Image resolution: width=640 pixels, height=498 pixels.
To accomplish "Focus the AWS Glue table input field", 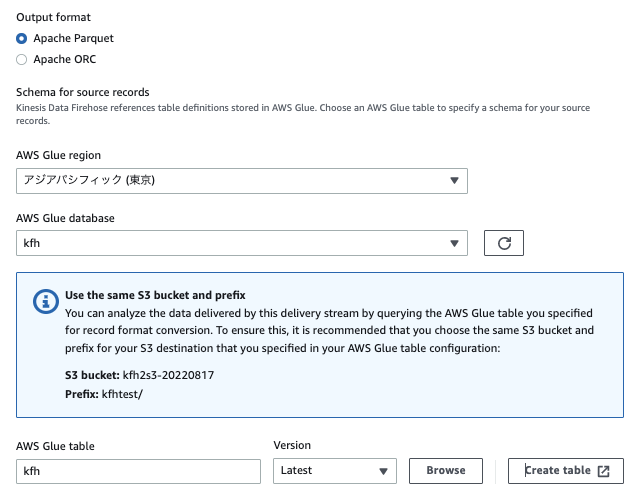I will click(138, 471).
